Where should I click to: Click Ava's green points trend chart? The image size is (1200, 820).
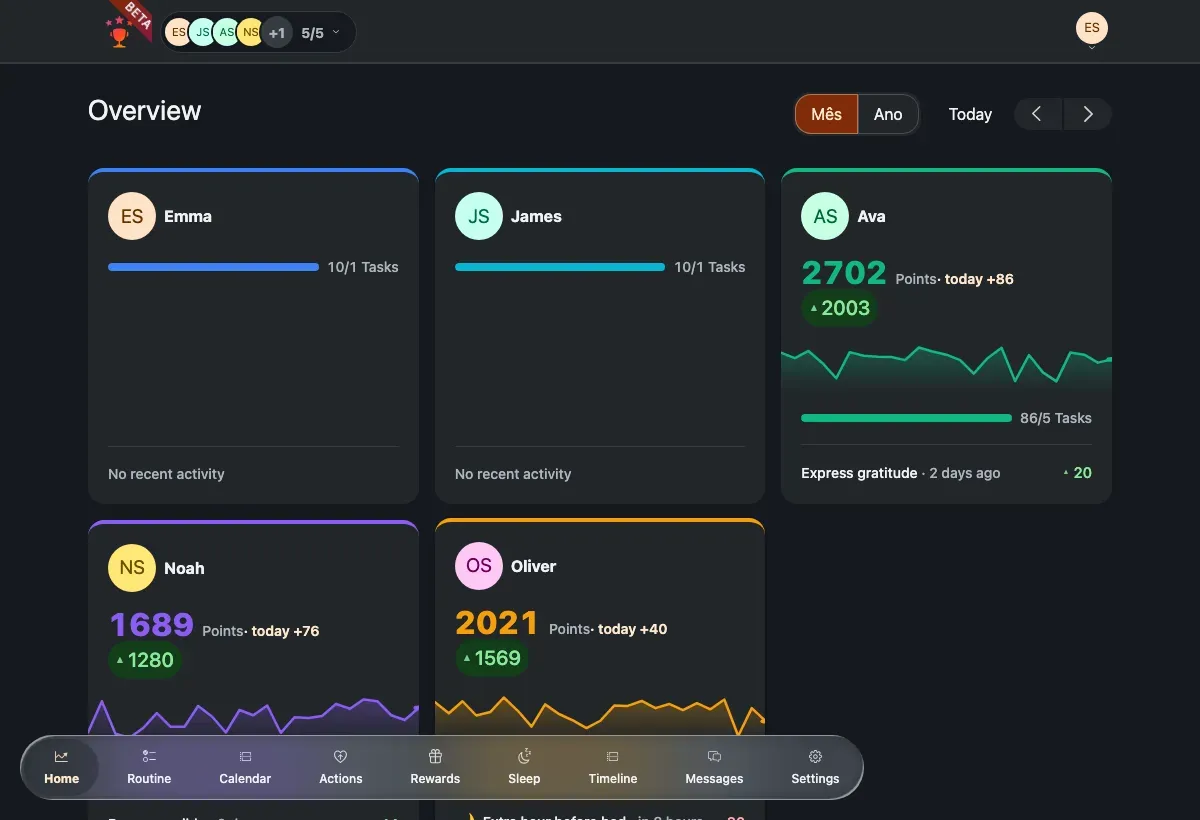(946, 366)
